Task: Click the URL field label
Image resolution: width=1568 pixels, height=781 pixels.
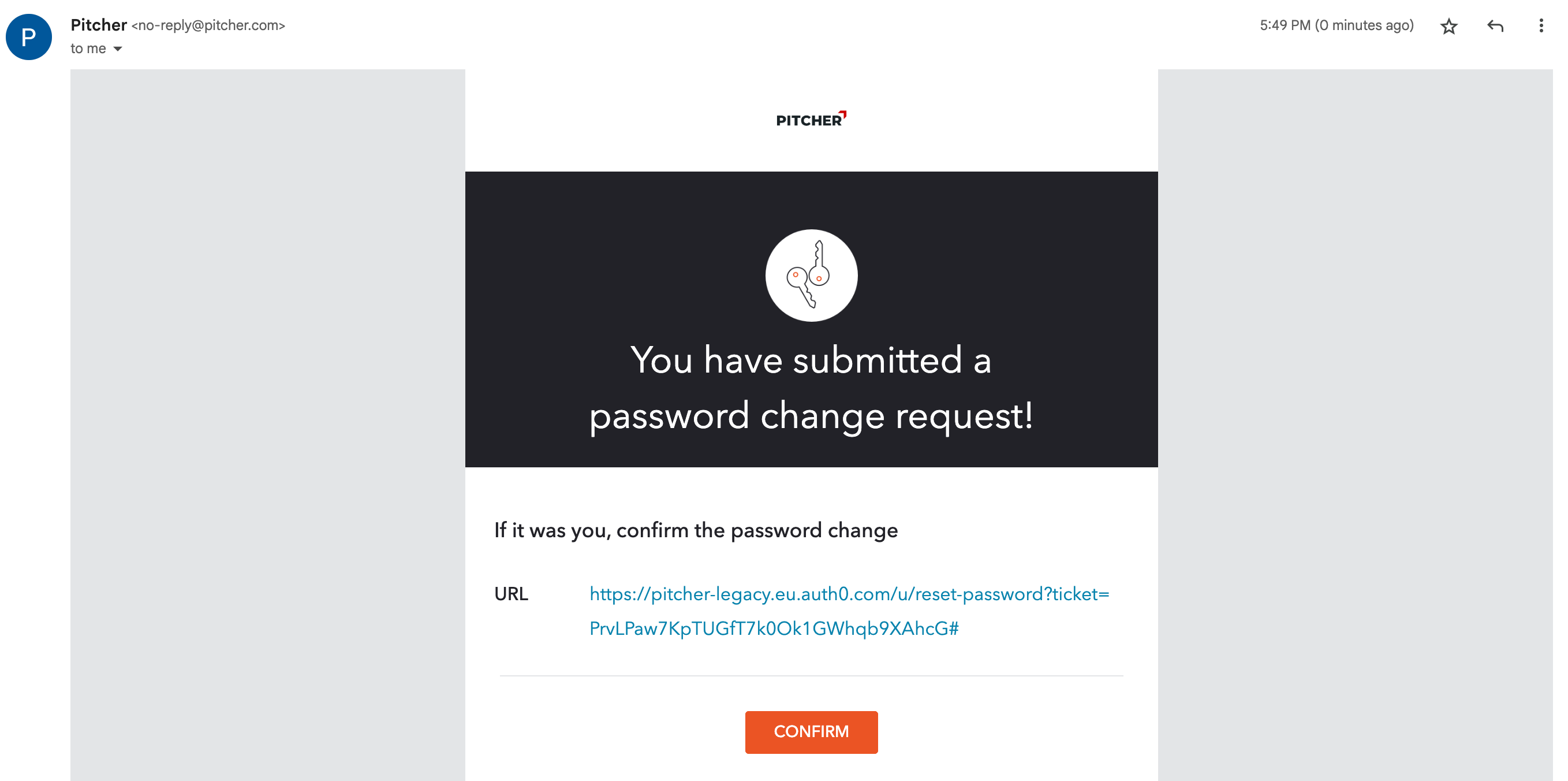Action: point(511,594)
